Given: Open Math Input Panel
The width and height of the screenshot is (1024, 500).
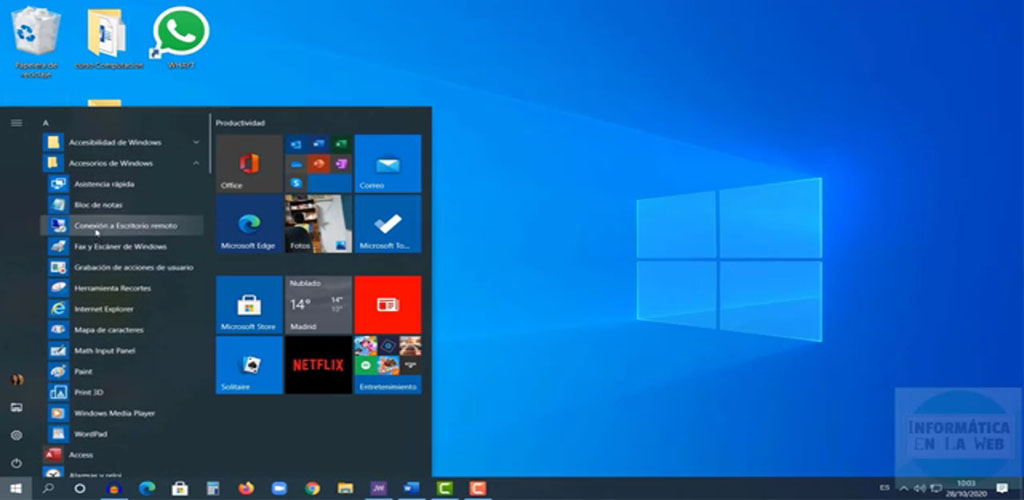Looking at the screenshot, I should coord(122,351).
